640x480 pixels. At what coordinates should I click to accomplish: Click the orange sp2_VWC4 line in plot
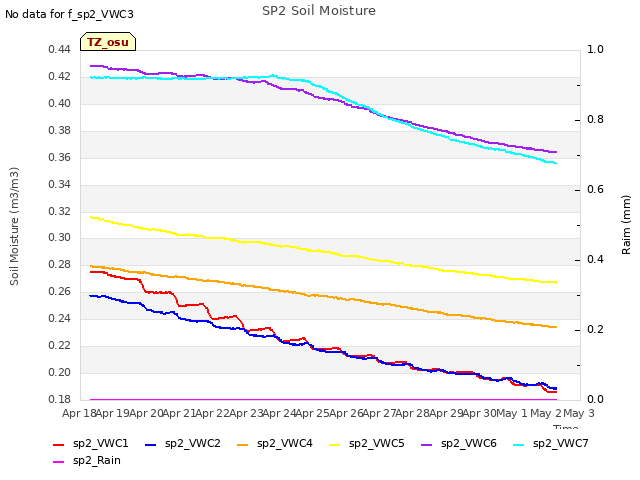(x=322, y=296)
